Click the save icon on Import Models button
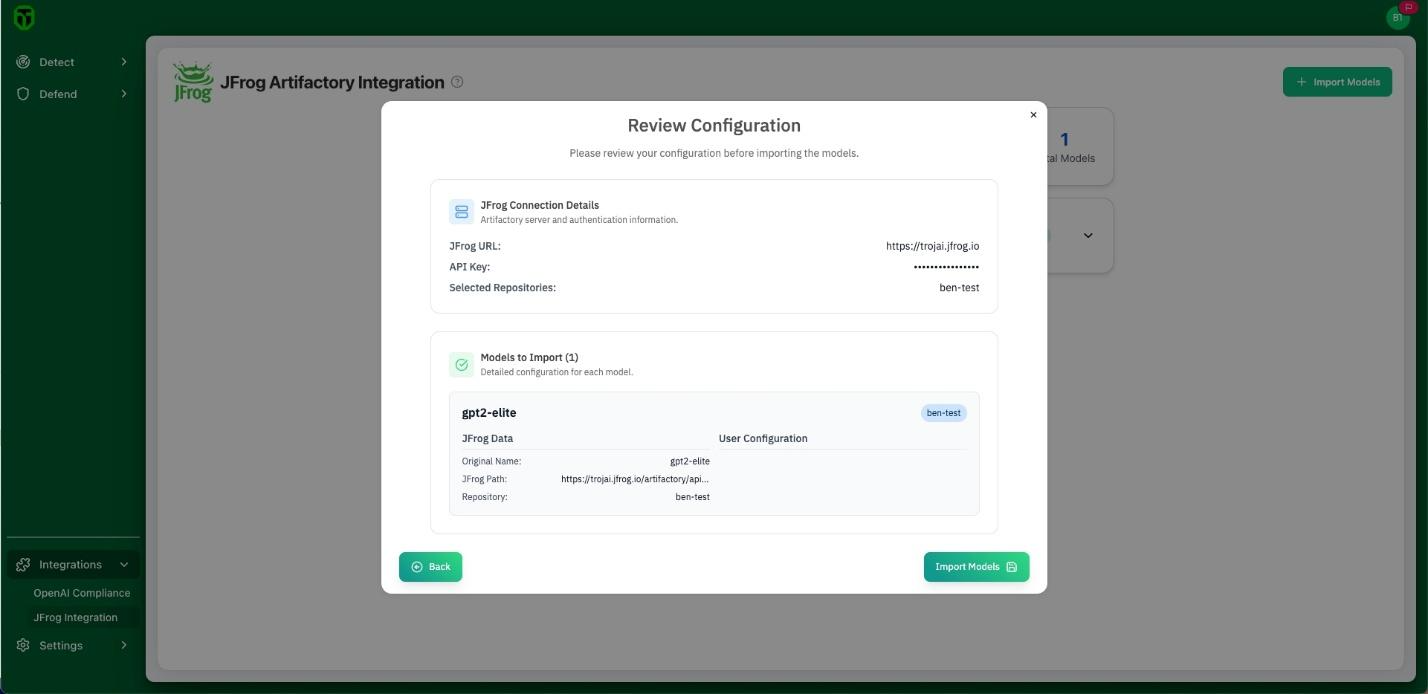1428x694 pixels. [x=1011, y=567]
